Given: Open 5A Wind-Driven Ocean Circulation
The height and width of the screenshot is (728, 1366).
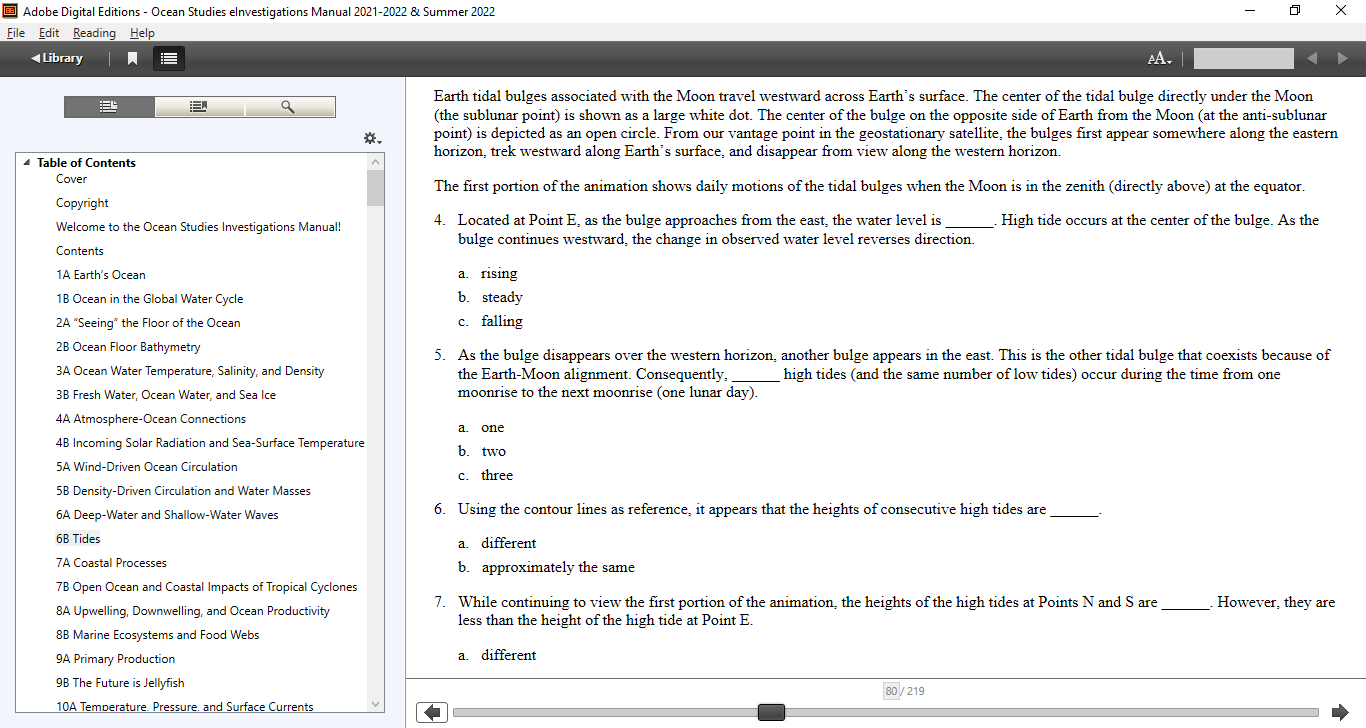Looking at the screenshot, I should [147, 467].
